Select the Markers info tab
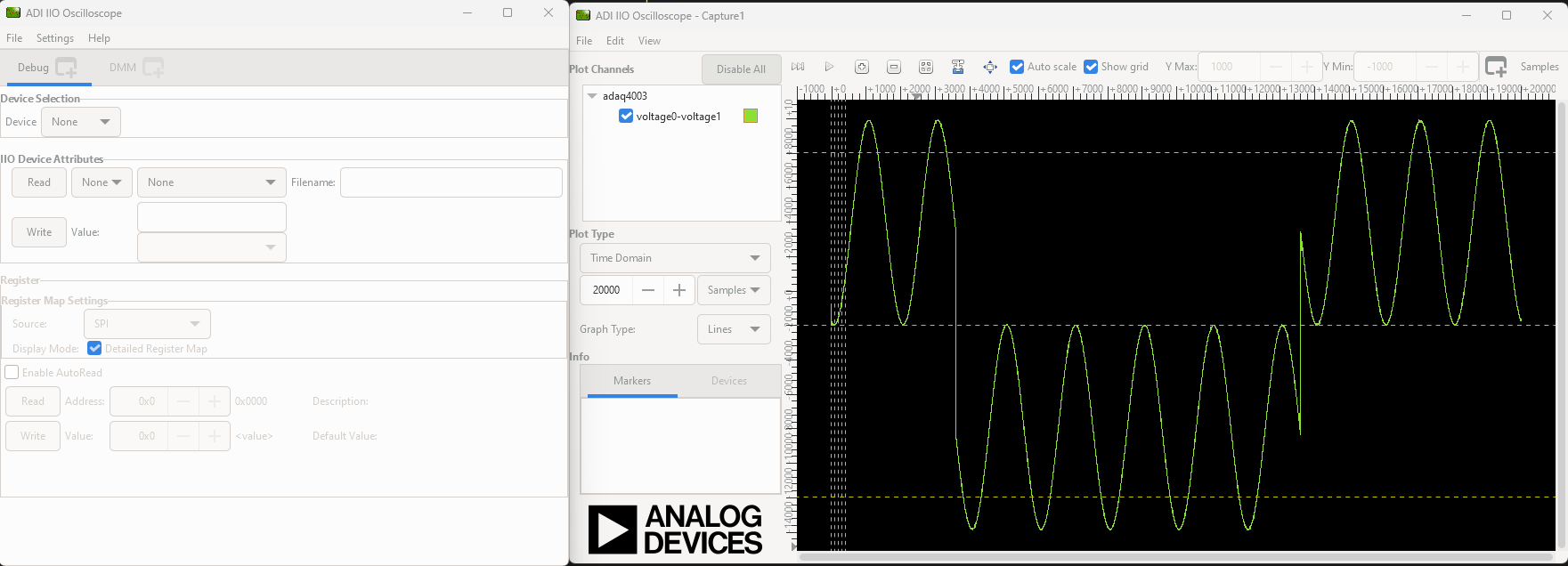Viewport: 1568px width, 566px height. pos(632,381)
